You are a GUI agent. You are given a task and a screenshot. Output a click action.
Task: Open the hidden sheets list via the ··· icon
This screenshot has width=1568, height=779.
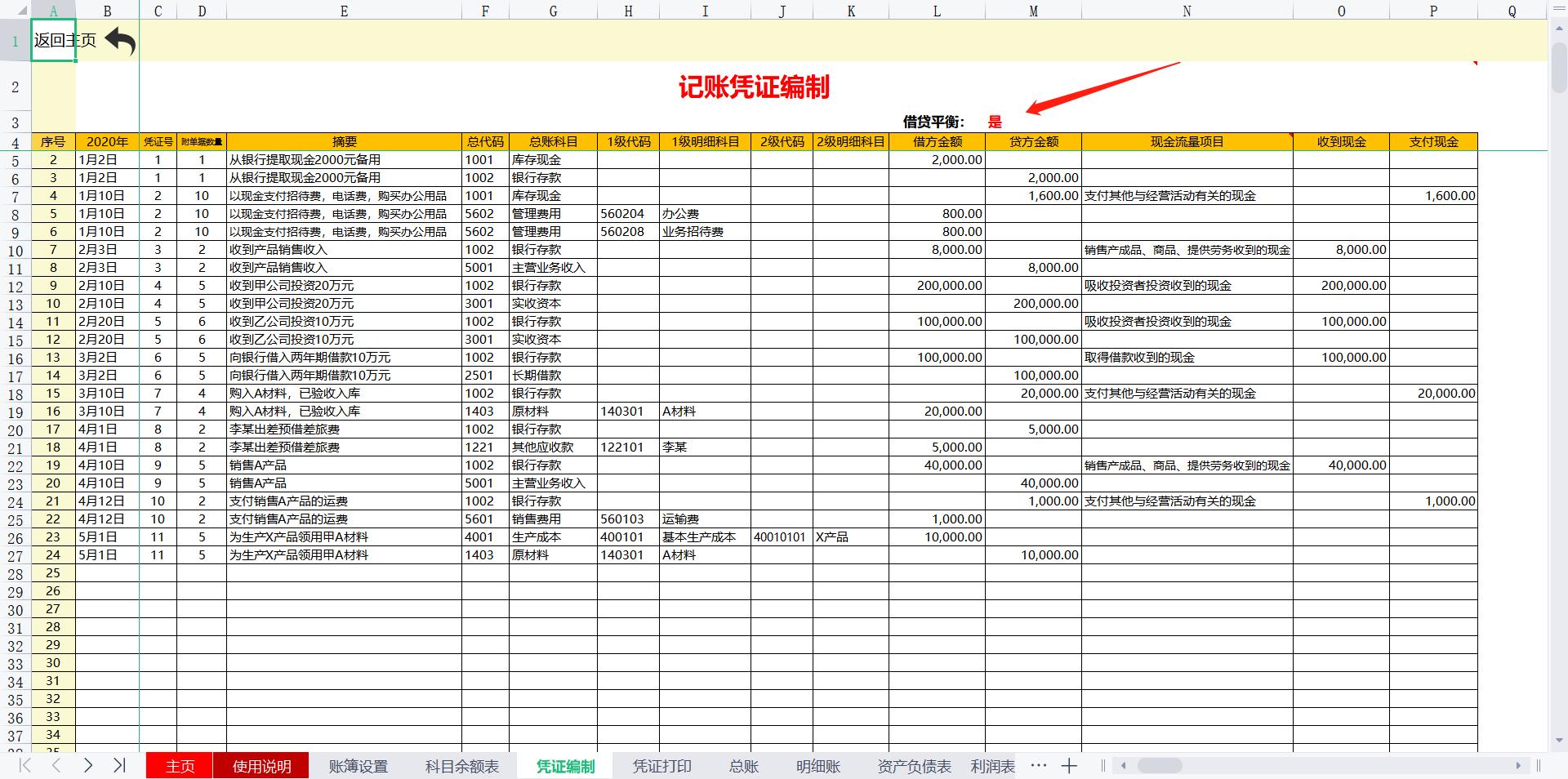pos(1038,766)
